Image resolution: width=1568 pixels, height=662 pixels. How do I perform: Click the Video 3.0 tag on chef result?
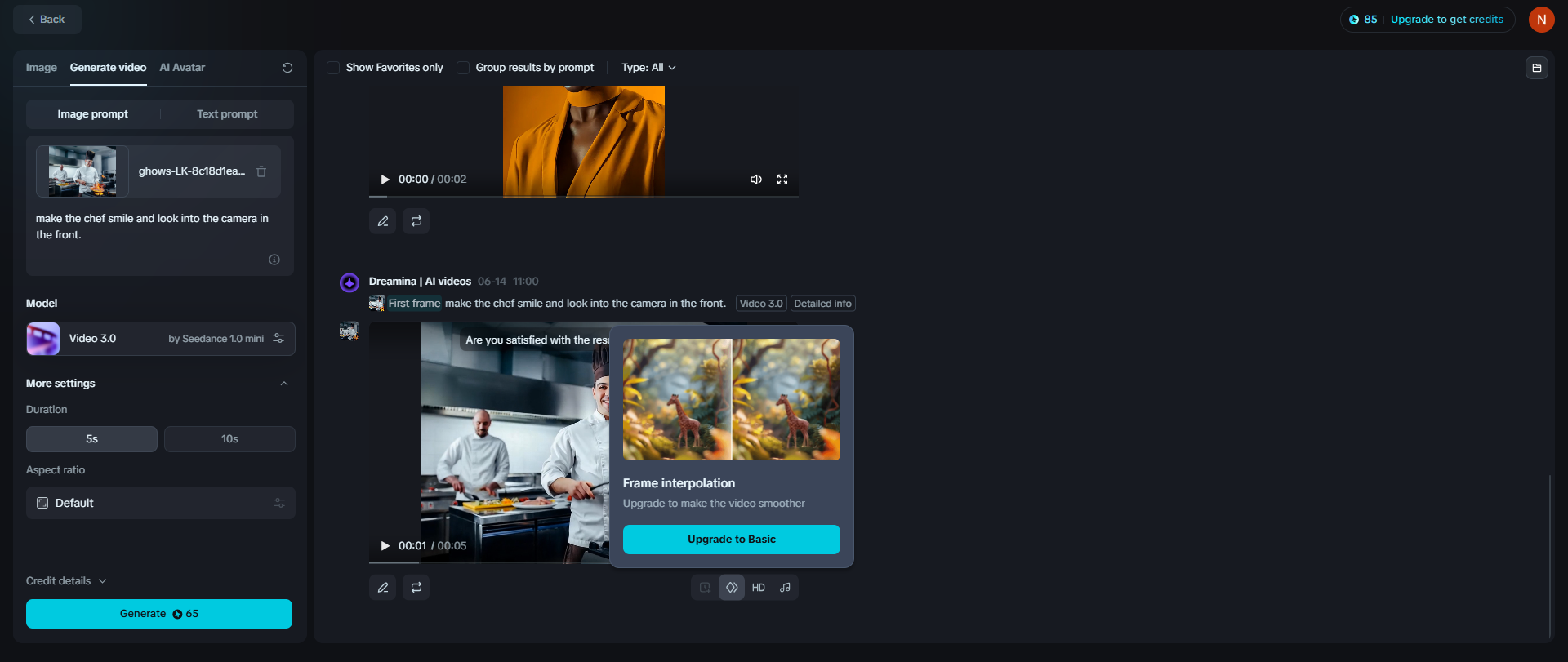click(761, 304)
